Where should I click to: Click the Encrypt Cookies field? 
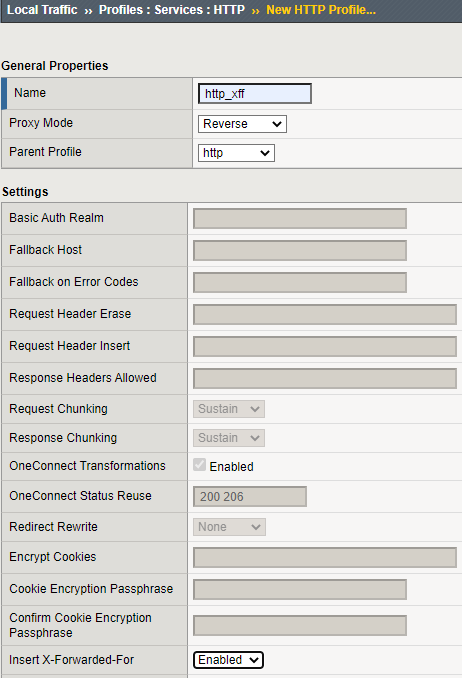325,557
